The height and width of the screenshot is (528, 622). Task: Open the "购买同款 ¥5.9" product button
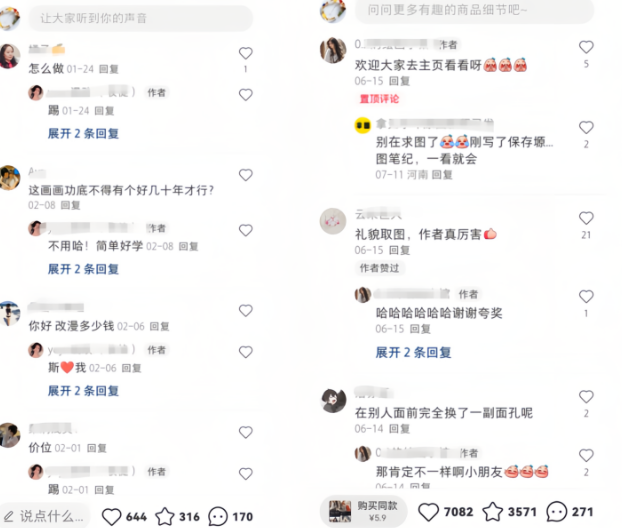click(364, 511)
